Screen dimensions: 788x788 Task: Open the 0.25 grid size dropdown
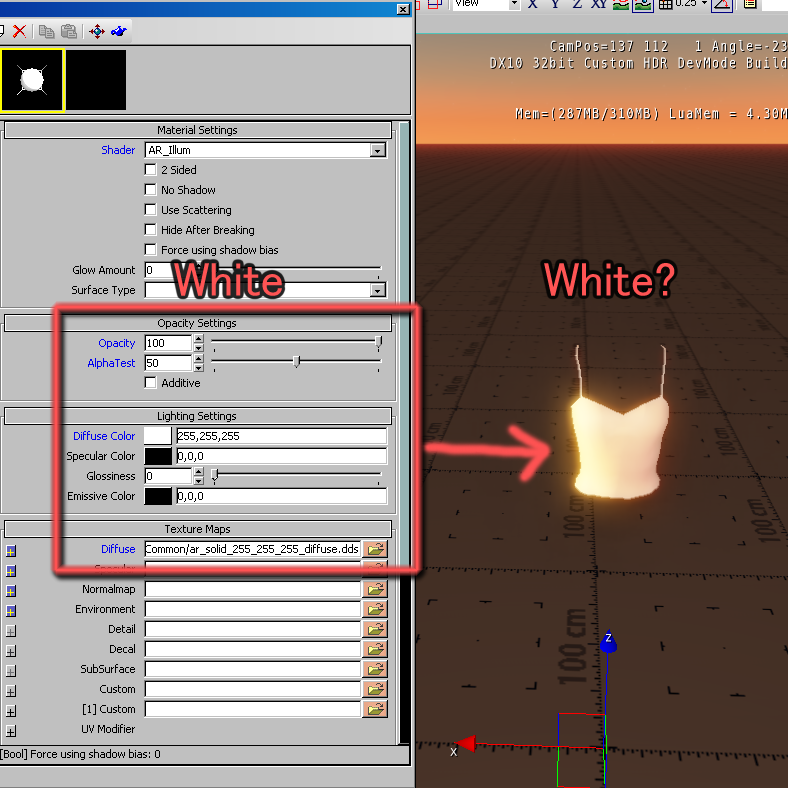point(704,4)
